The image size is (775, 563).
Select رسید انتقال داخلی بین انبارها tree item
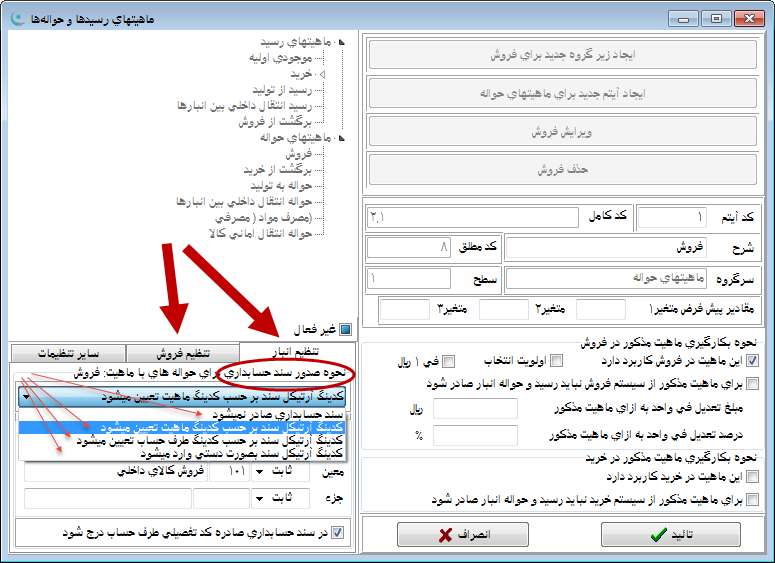click(245, 106)
